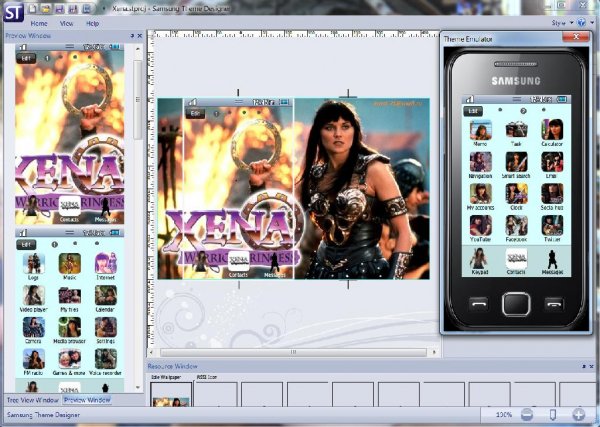Click the emulator phone's center home key

(x=516, y=304)
